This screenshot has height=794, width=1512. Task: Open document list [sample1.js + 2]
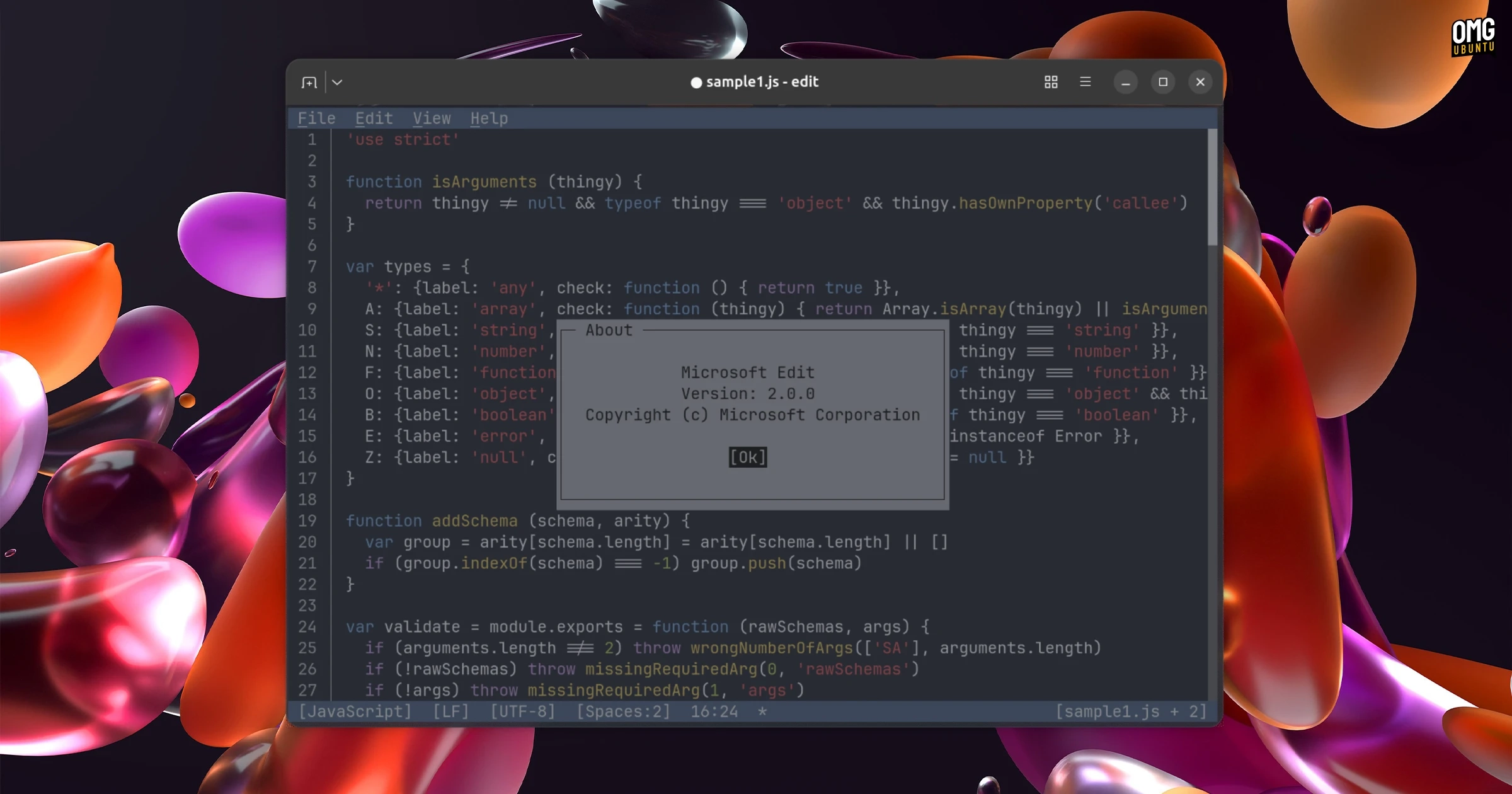tap(1131, 712)
